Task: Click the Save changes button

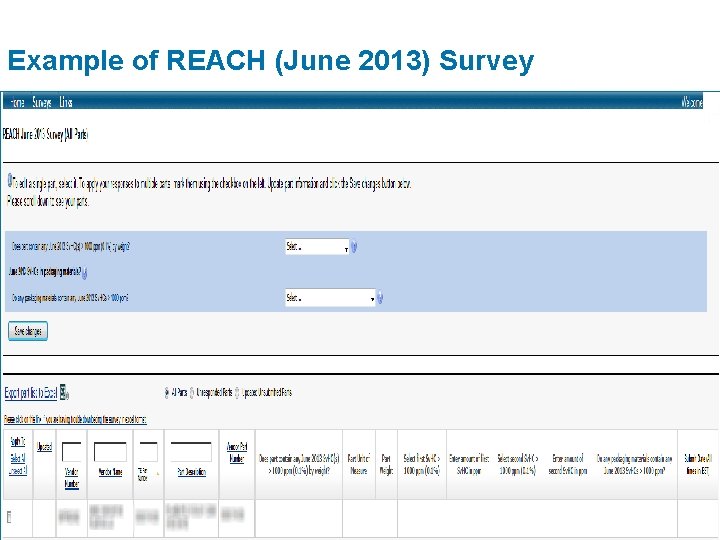Action: click(28, 331)
